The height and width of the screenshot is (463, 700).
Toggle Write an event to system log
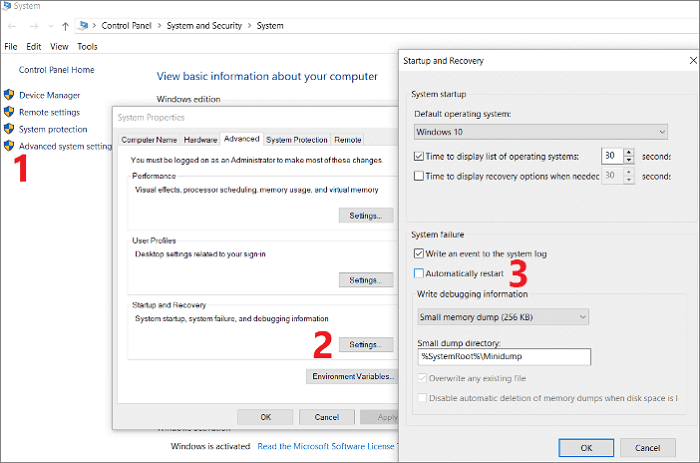click(419, 254)
